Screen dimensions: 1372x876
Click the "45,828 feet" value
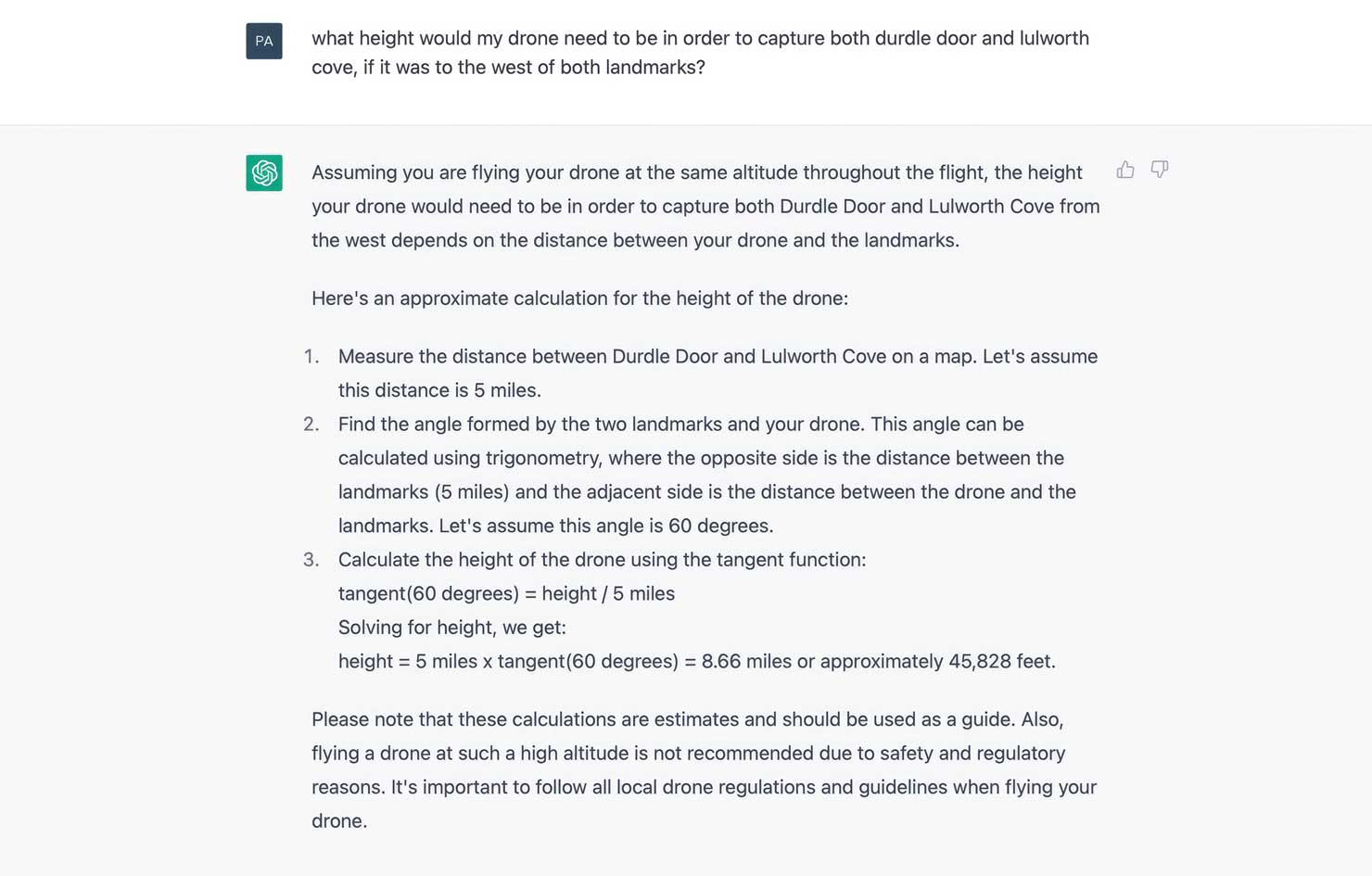click(1000, 662)
